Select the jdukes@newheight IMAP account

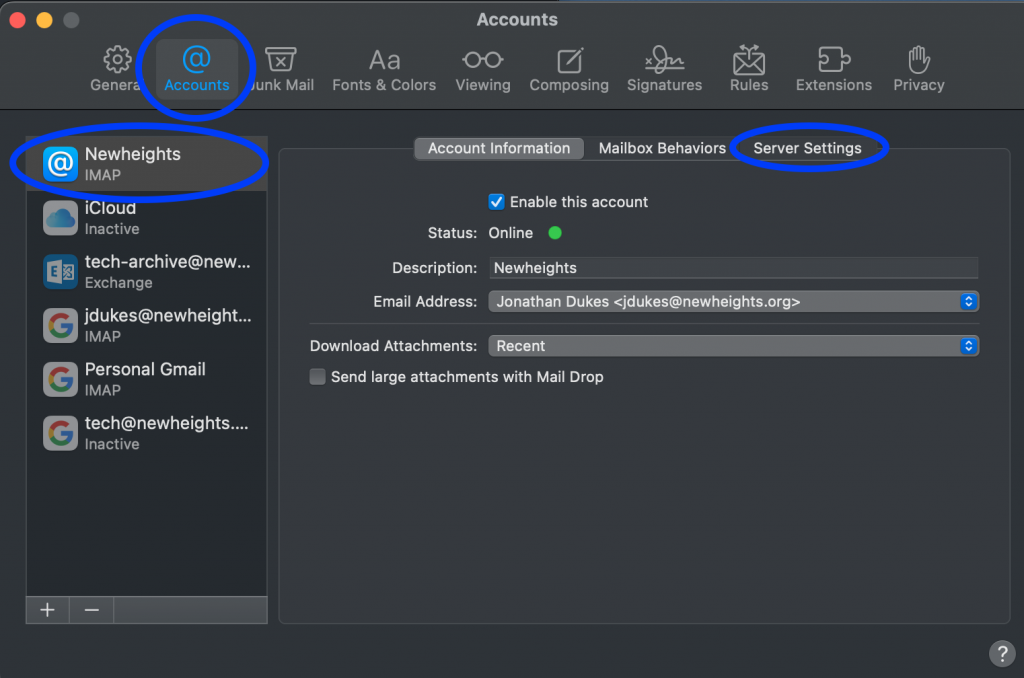point(147,325)
